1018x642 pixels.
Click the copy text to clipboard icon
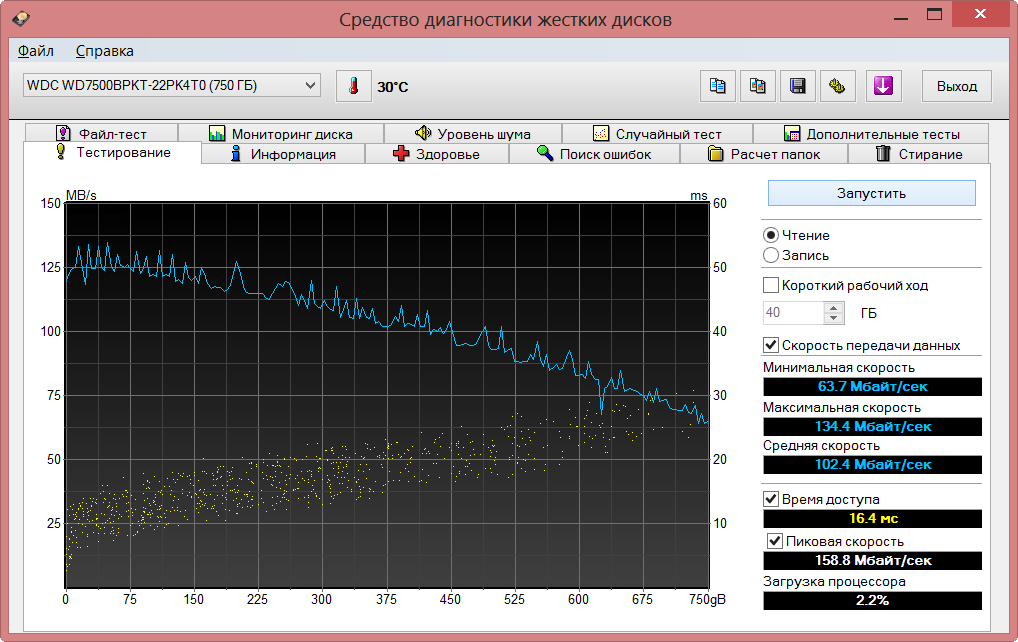[x=717, y=86]
